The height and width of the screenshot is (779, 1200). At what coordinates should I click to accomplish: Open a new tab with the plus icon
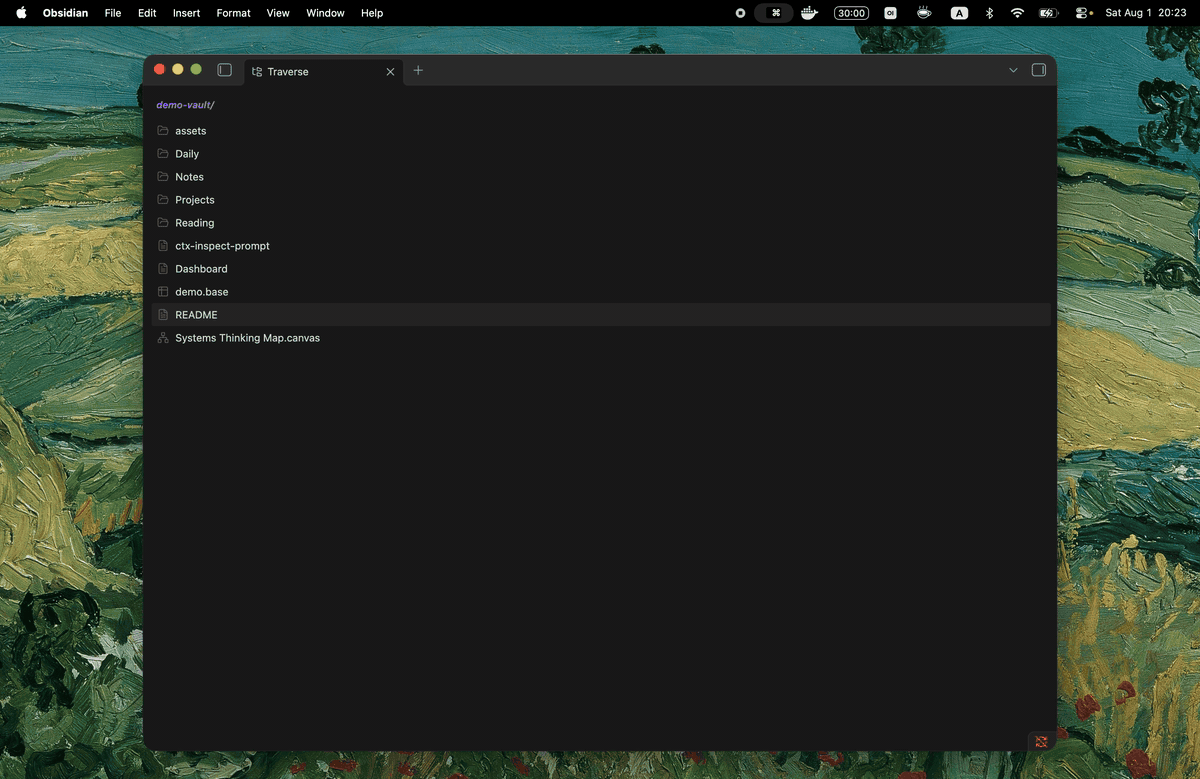(418, 70)
